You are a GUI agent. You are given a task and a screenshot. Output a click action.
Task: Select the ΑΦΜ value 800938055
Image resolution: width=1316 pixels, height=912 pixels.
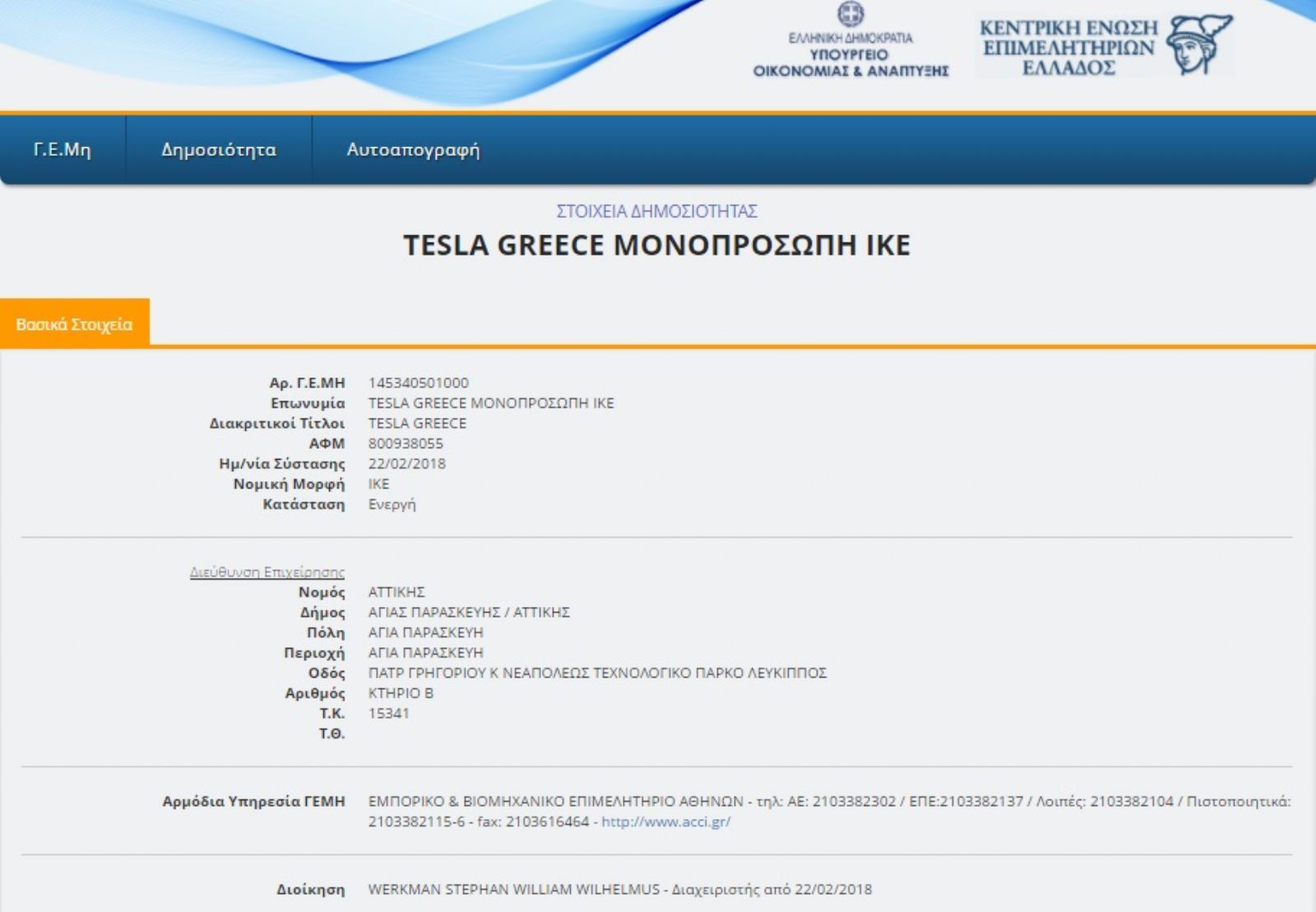click(405, 443)
